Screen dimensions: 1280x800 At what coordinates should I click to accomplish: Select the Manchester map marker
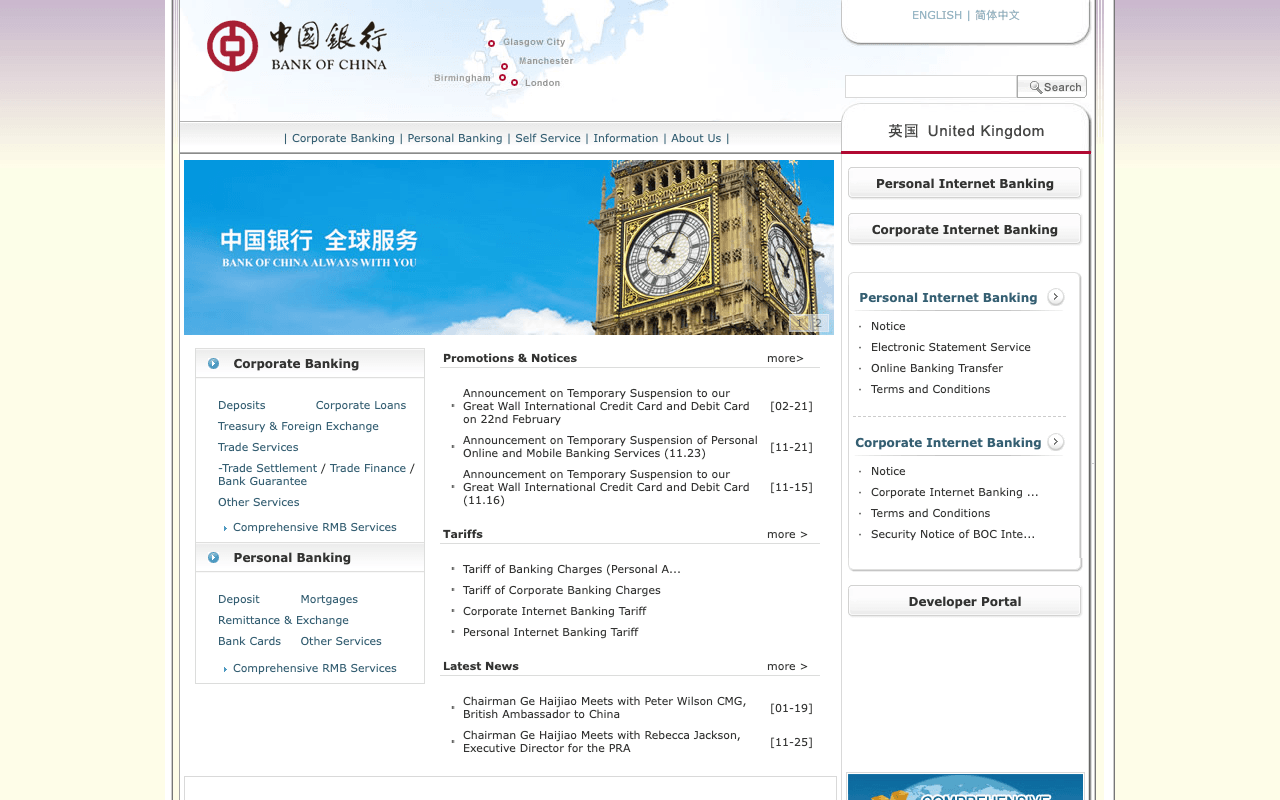(504, 66)
